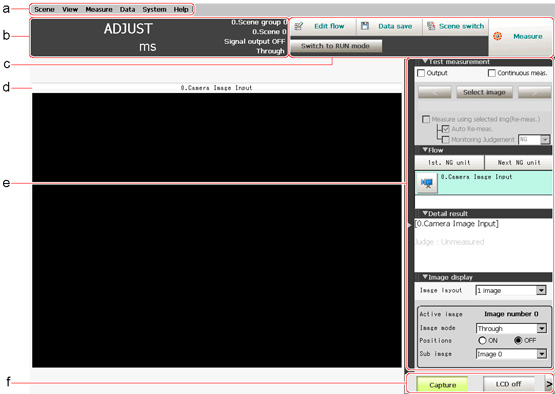This screenshot has height=394, width=555.
Task: Open the Help menu
Action: (x=181, y=10)
